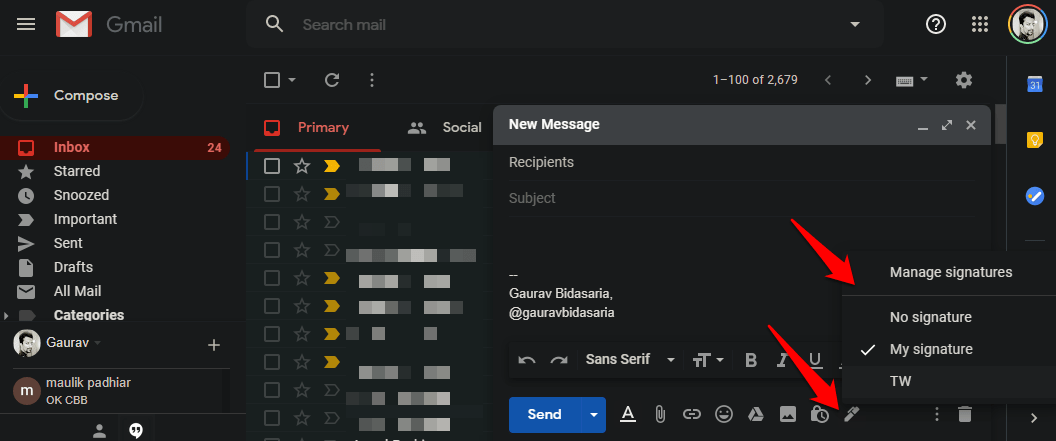Open the emoji picker icon

click(x=723, y=414)
